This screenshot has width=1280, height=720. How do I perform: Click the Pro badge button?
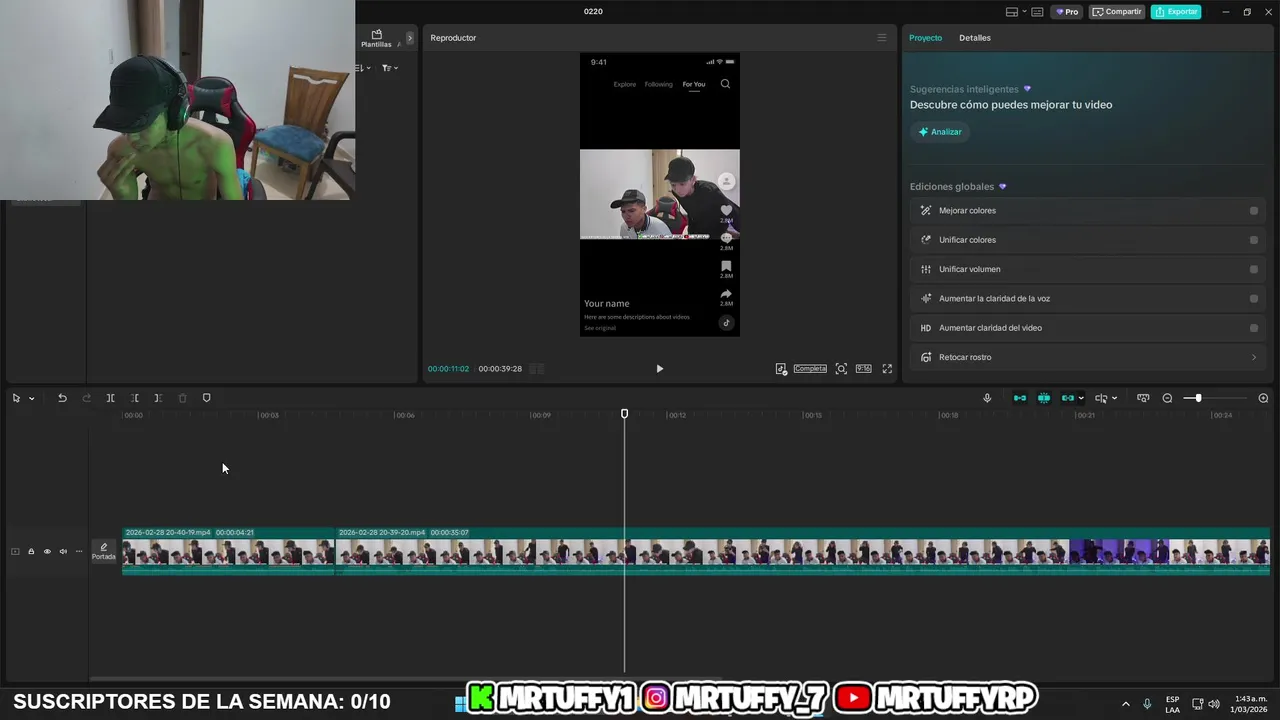1068,12
